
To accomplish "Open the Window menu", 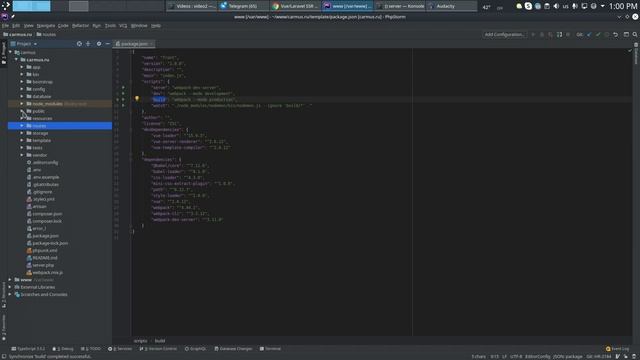I will [x=139, y=26].
